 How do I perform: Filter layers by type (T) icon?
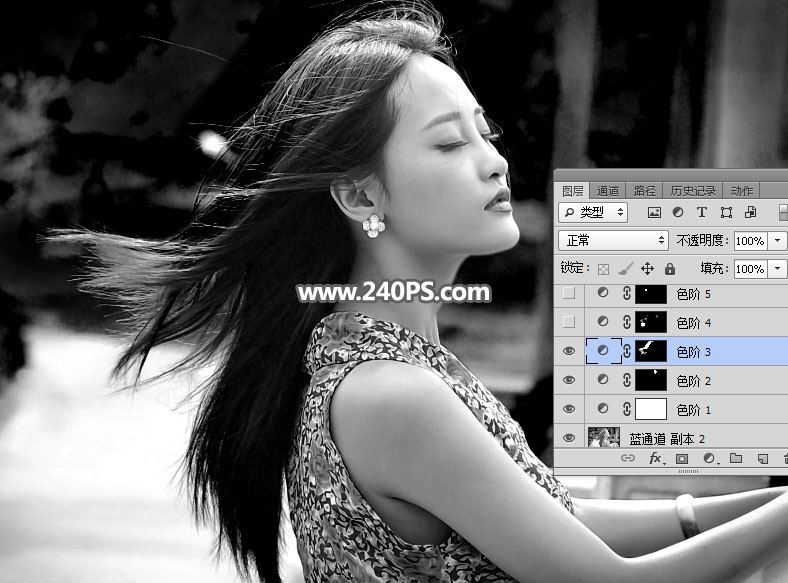click(702, 212)
